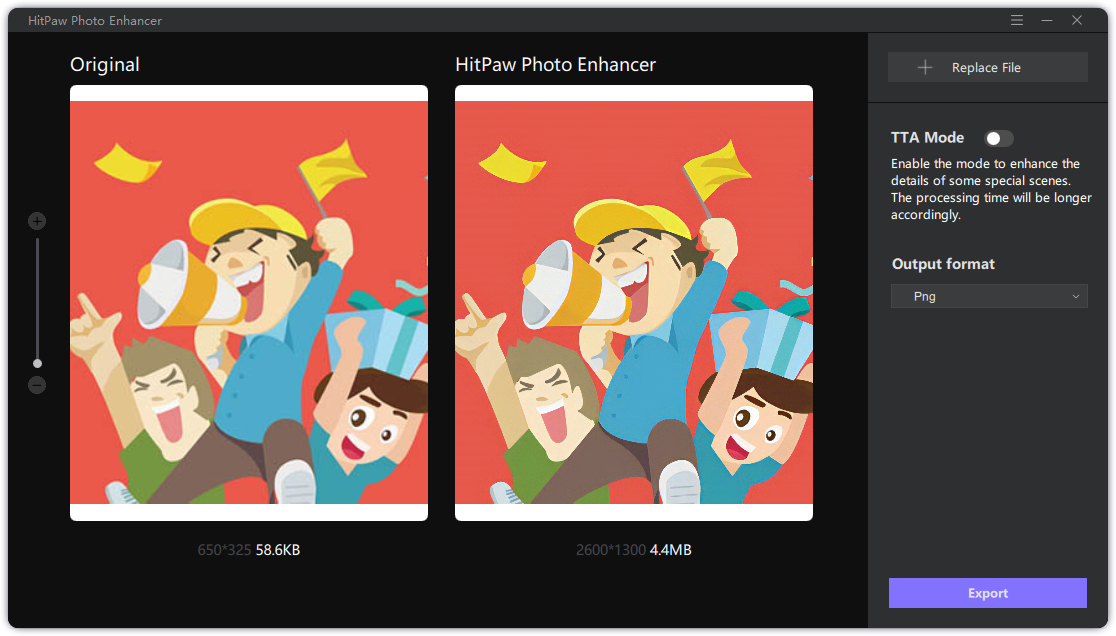Enable the TTA Mode switch

[x=998, y=139]
